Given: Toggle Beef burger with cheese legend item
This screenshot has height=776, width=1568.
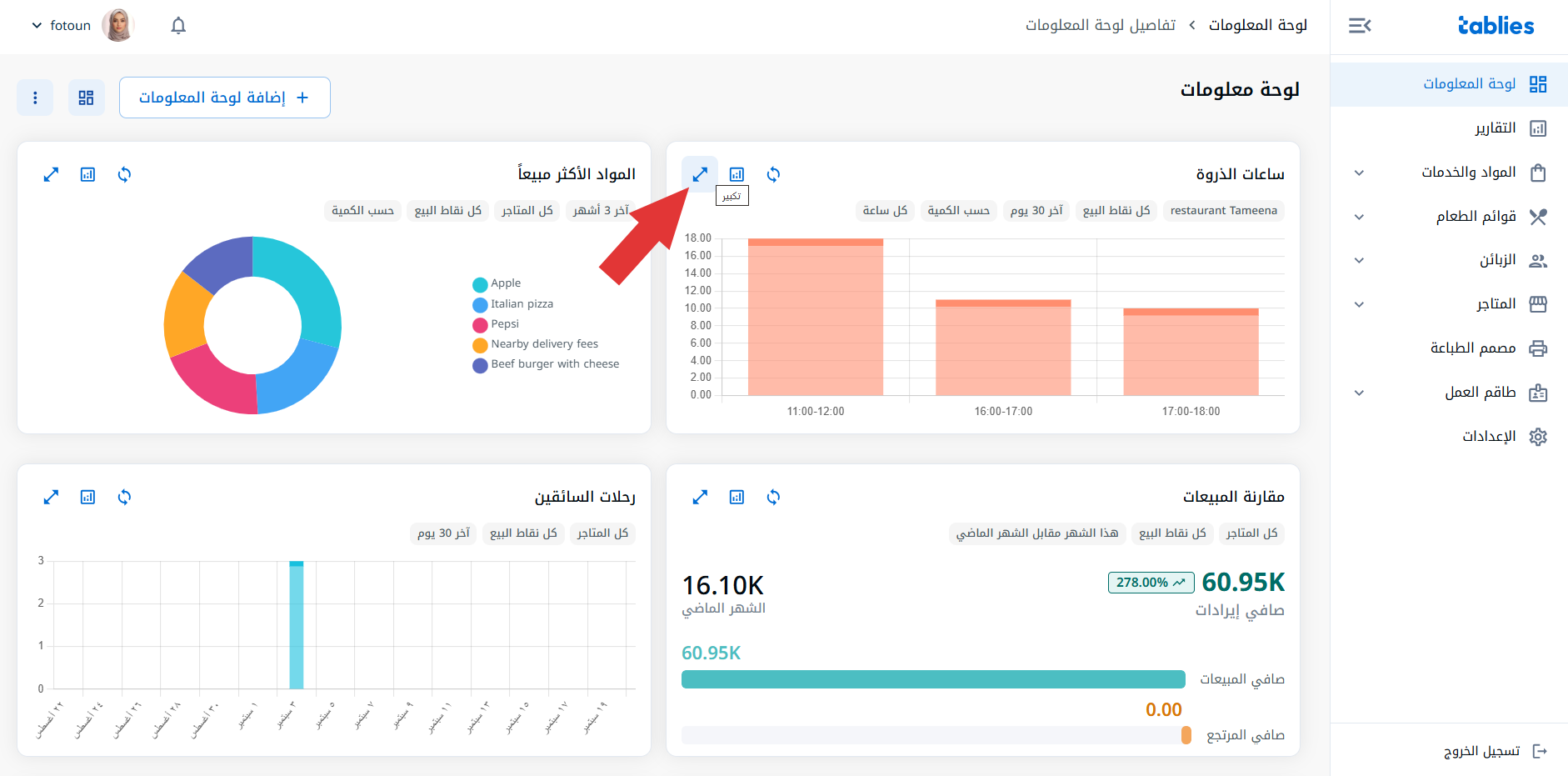Looking at the screenshot, I should tap(546, 364).
